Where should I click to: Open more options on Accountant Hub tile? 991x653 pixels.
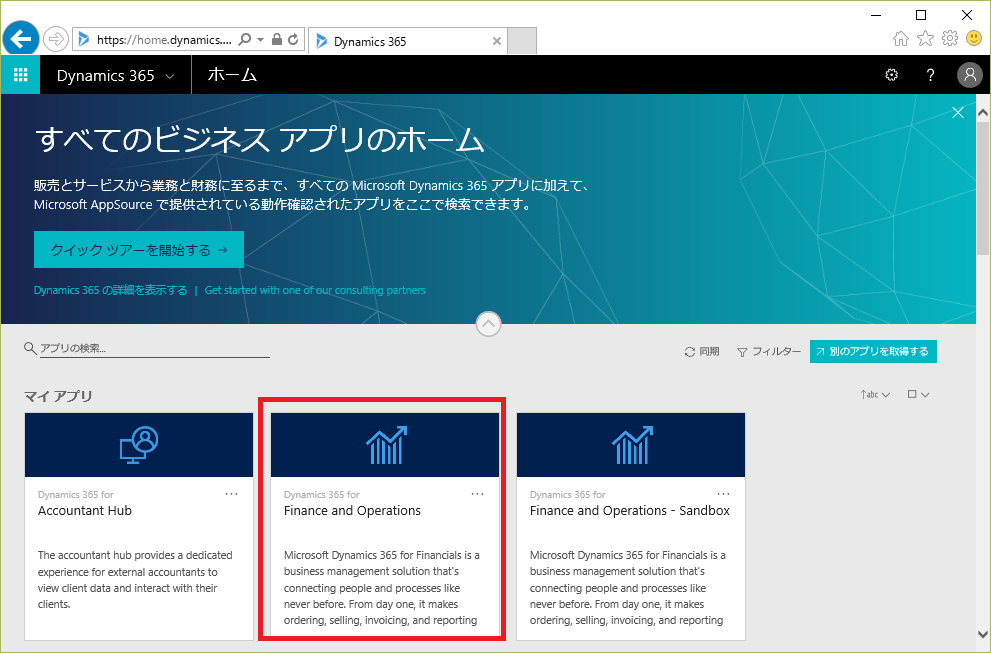pos(231,494)
